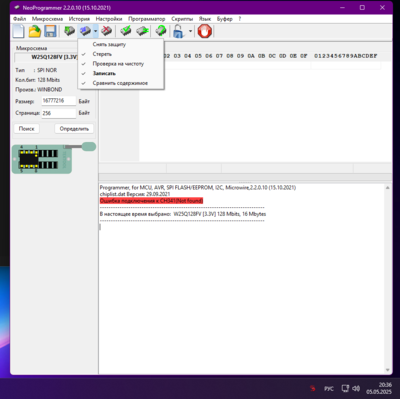Collapse the write chip dropdown arrow
Image resolution: width=400 pixels, height=399 pixels.
coord(95,31)
